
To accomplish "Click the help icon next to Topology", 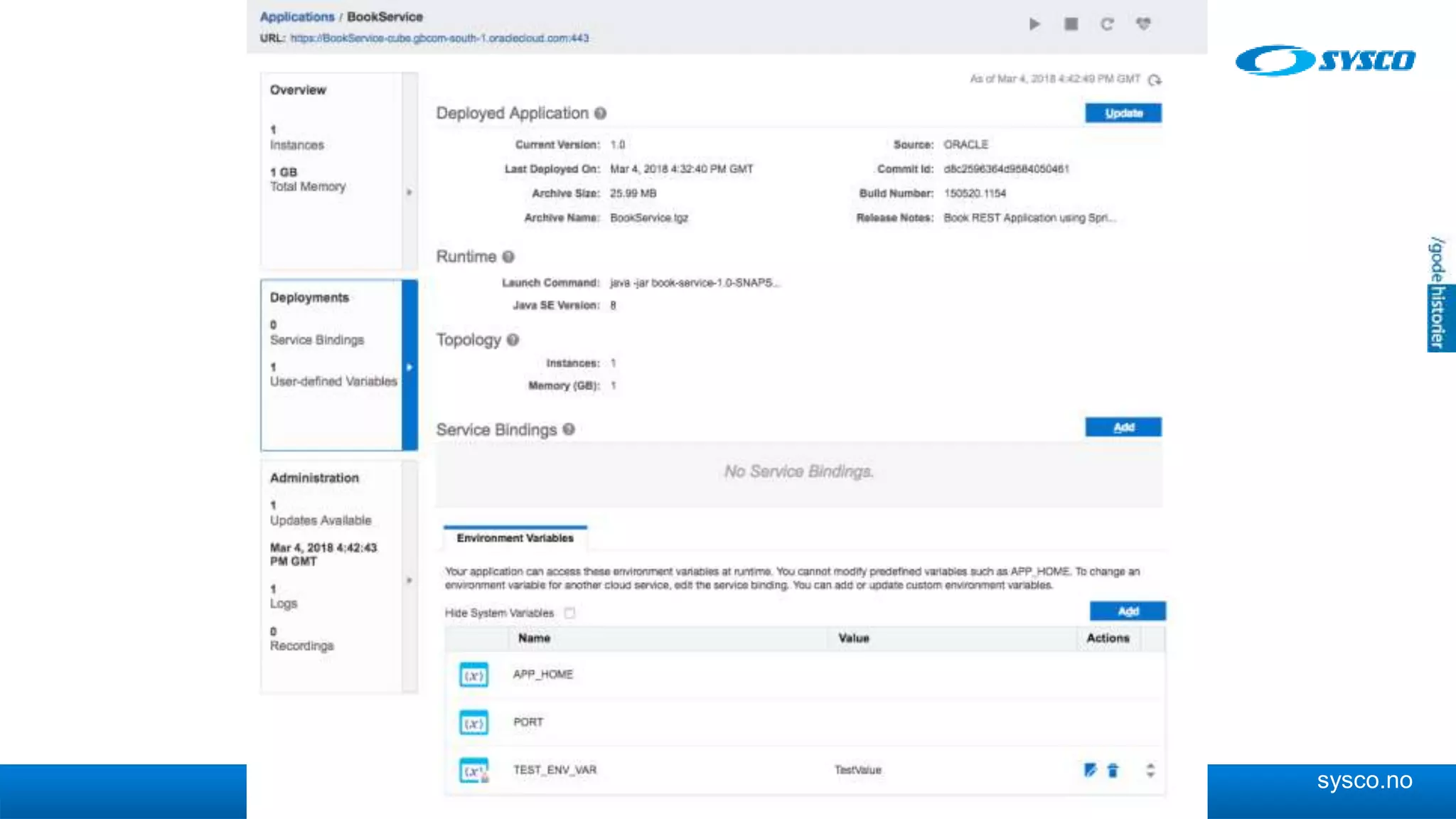I will [513, 340].
